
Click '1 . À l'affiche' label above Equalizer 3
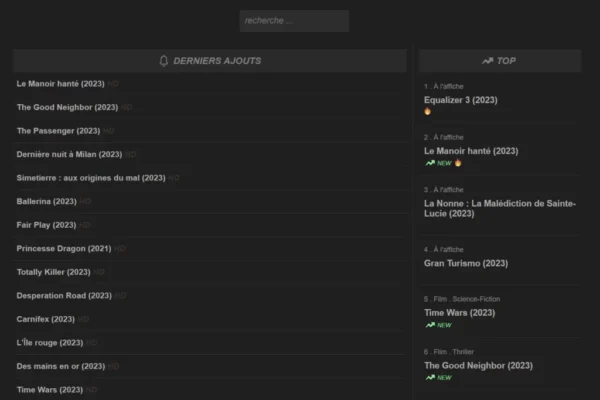(444, 87)
